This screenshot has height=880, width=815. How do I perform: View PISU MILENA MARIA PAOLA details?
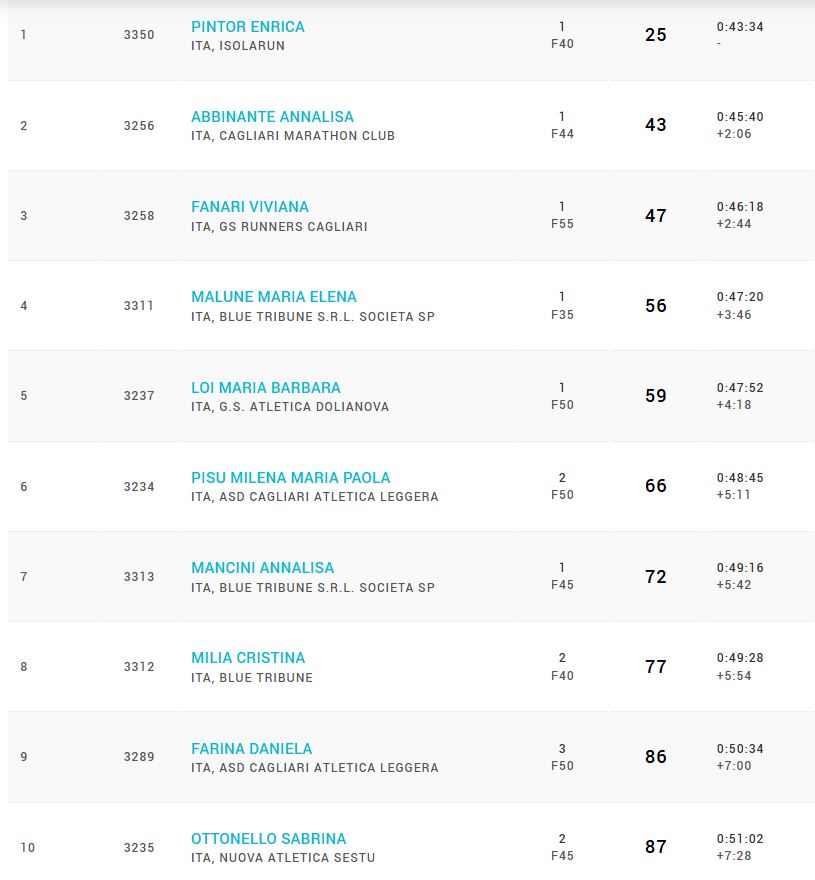coord(291,478)
